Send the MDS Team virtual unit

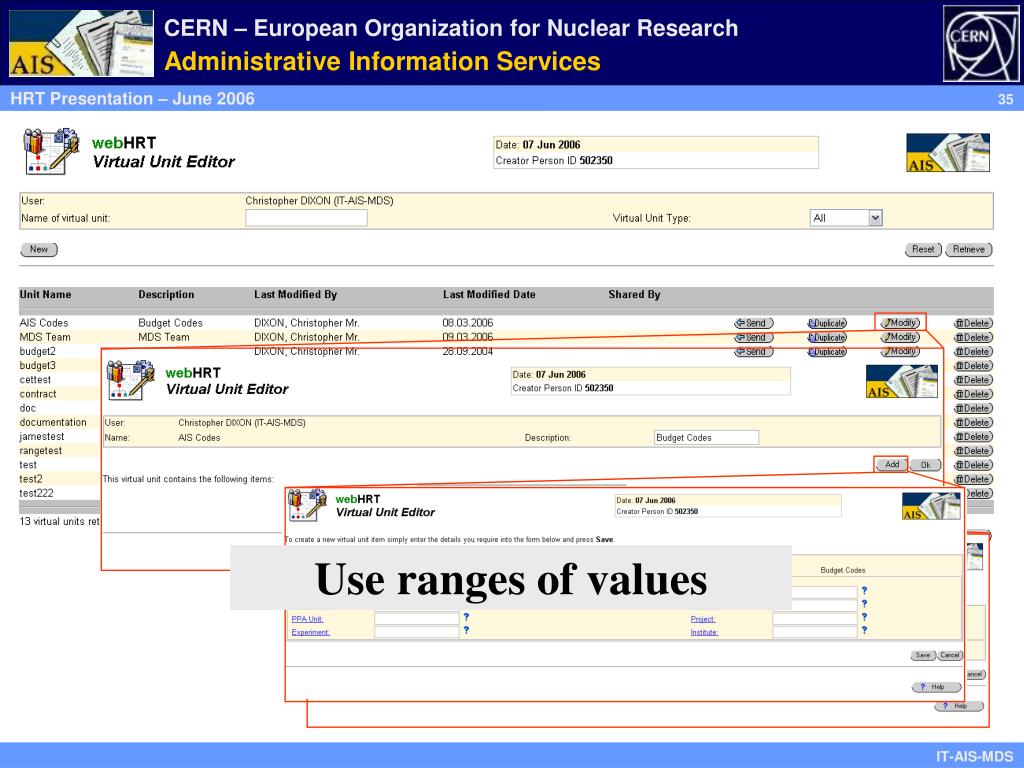[754, 338]
